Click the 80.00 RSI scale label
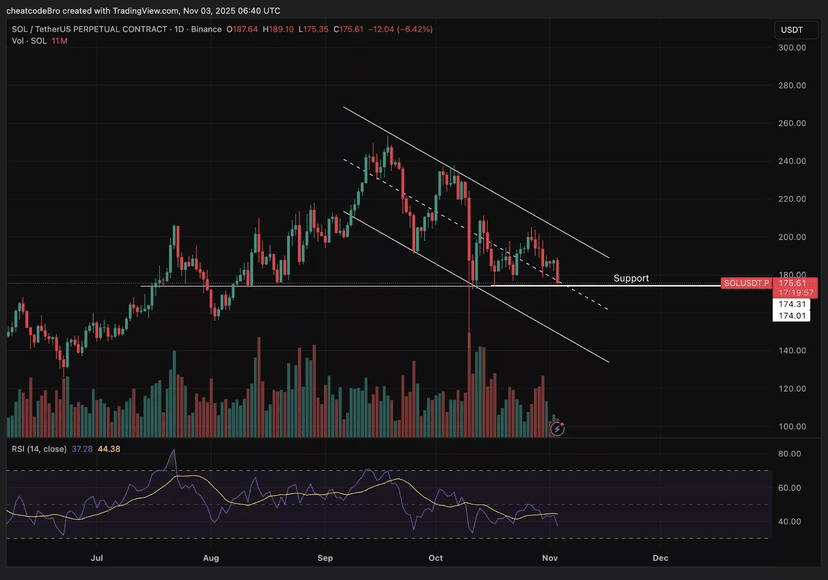The image size is (828, 580). (790, 454)
